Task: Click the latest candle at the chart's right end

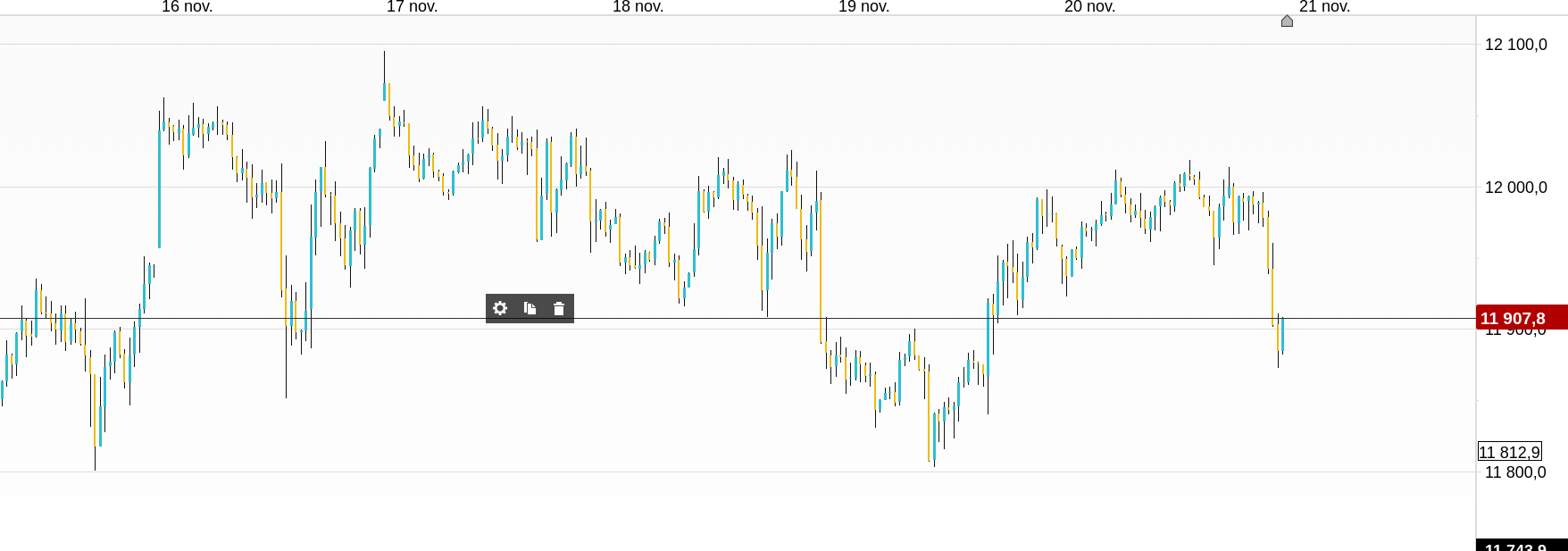Action: pyautogui.click(x=1282, y=335)
